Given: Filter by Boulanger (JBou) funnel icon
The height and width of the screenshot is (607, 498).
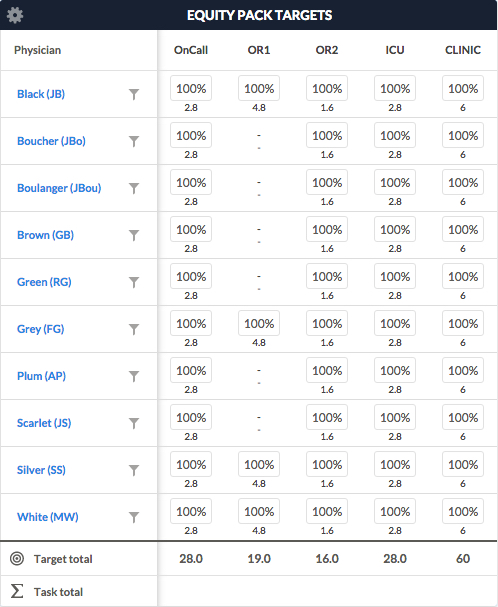Looking at the screenshot, I should [134, 188].
